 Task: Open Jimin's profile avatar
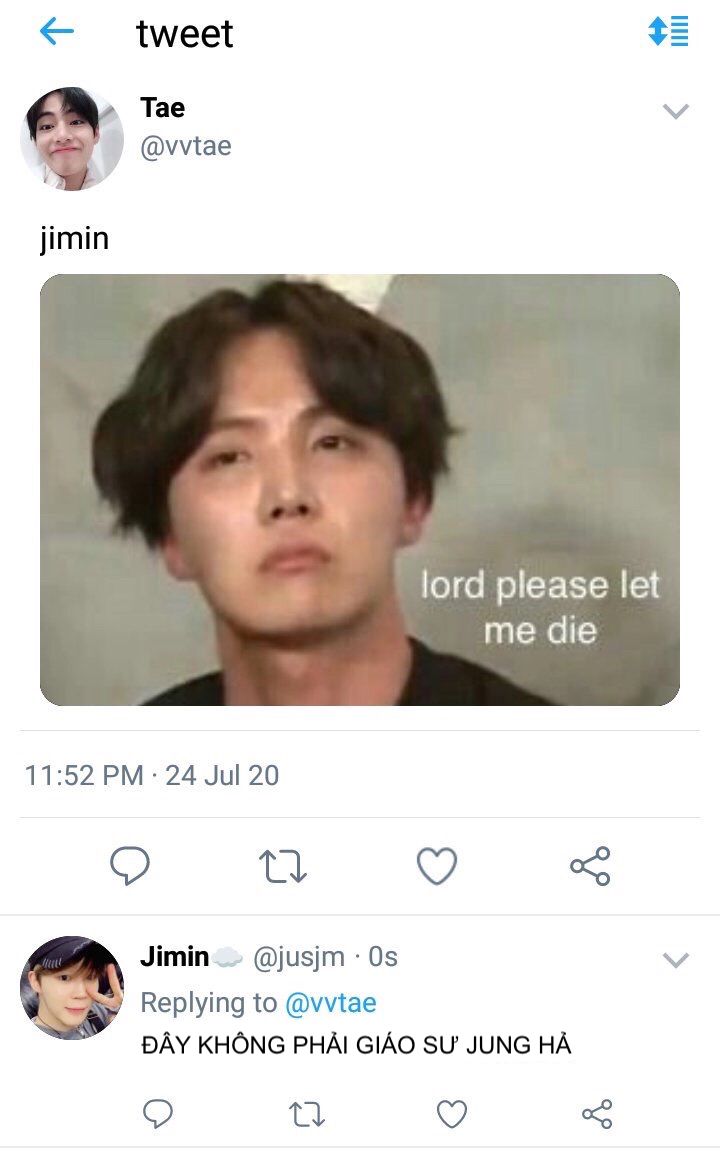pos(72,987)
